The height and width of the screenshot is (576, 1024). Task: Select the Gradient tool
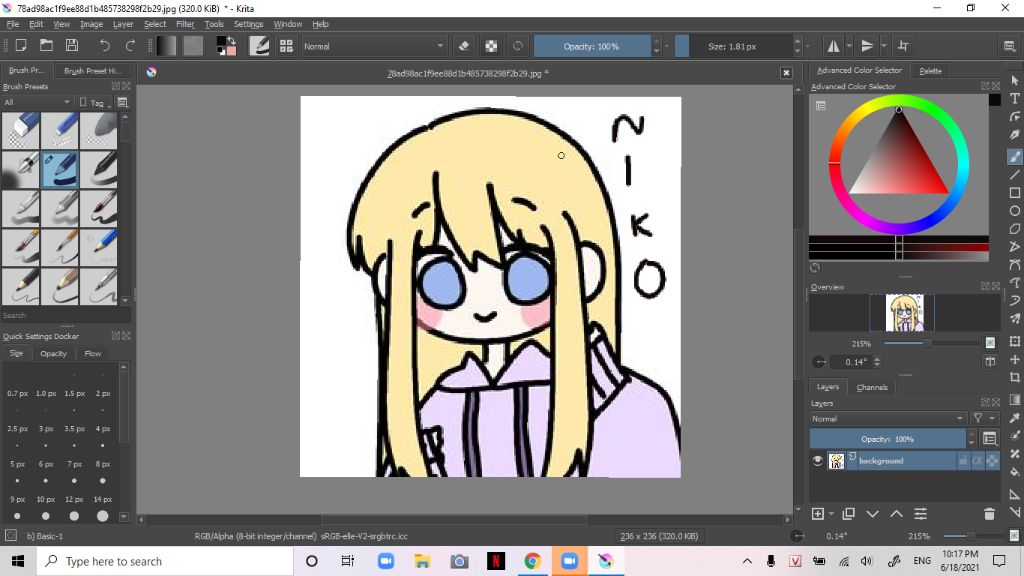pyautogui.click(x=1014, y=400)
